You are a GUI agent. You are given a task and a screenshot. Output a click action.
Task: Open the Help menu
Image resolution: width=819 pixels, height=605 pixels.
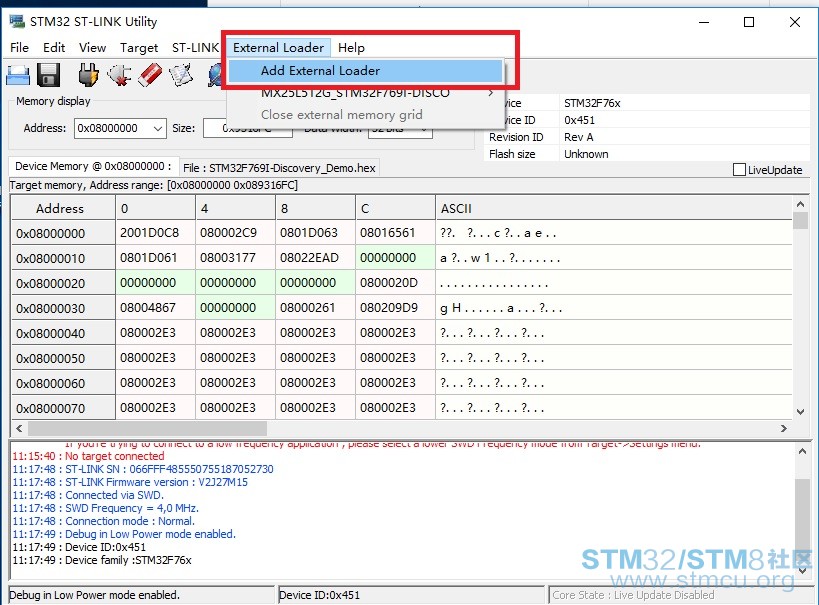click(351, 48)
